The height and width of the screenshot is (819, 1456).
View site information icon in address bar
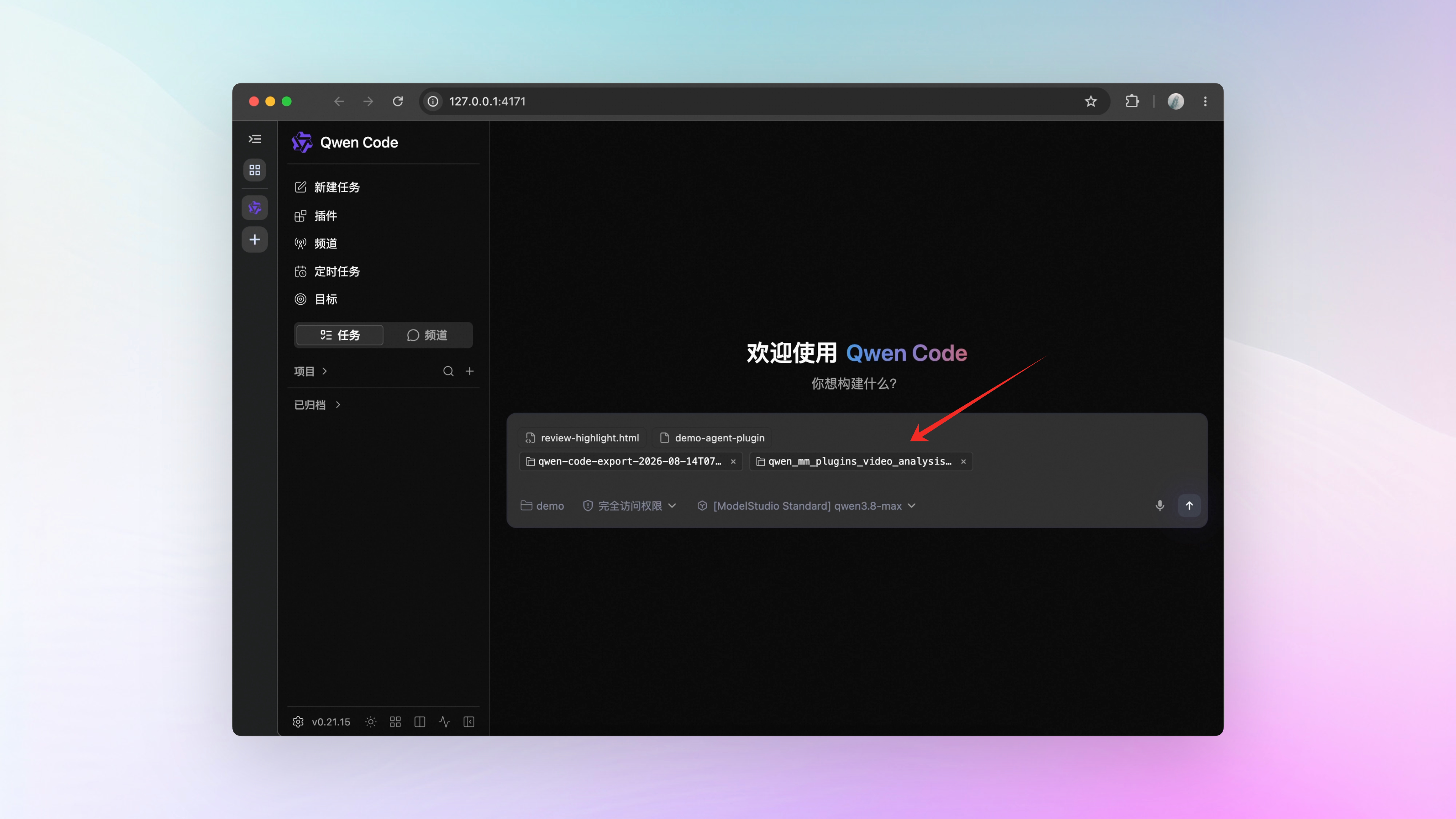(x=433, y=101)
